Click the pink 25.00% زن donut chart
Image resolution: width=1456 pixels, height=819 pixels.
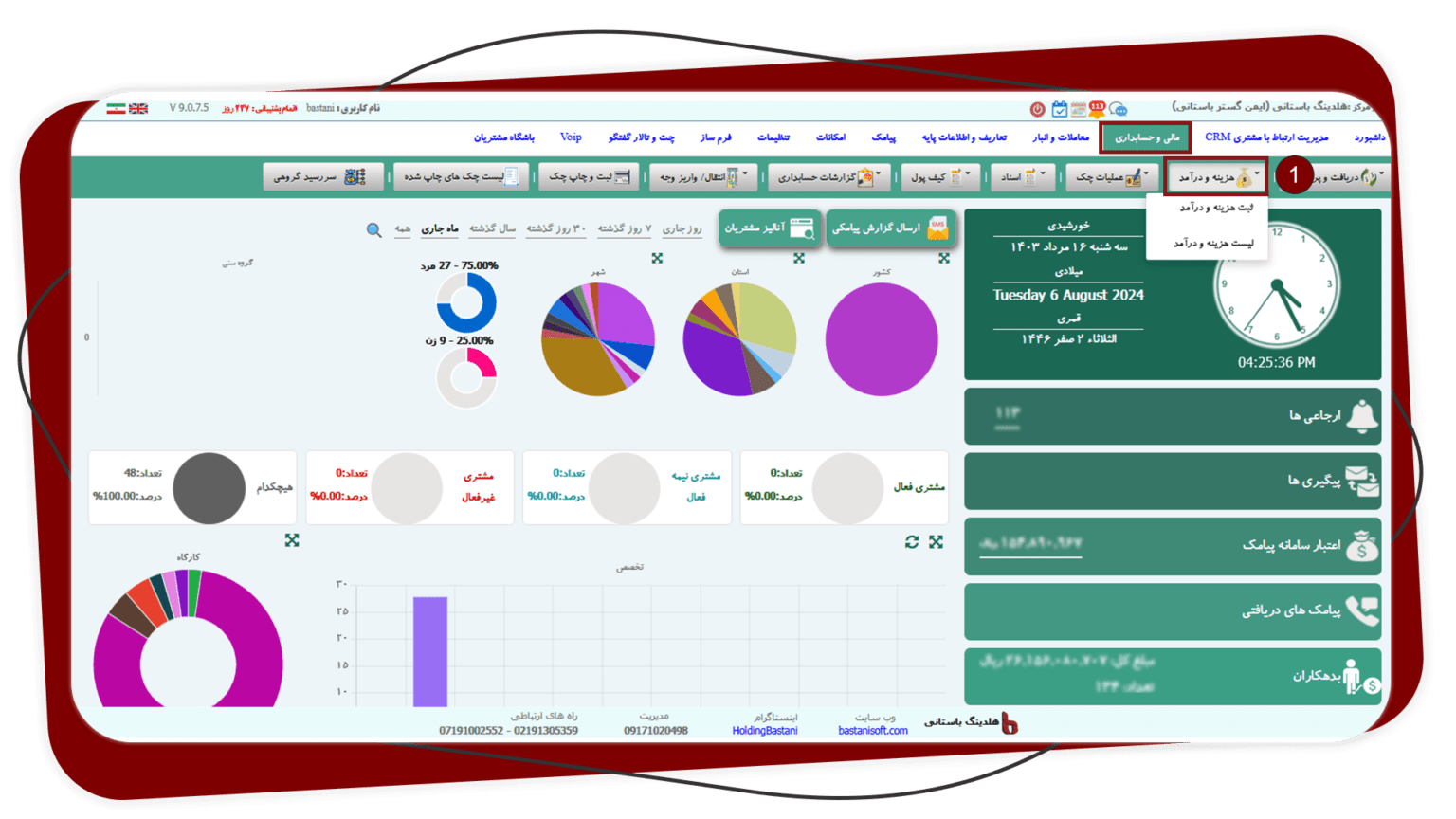click(465, 377)
